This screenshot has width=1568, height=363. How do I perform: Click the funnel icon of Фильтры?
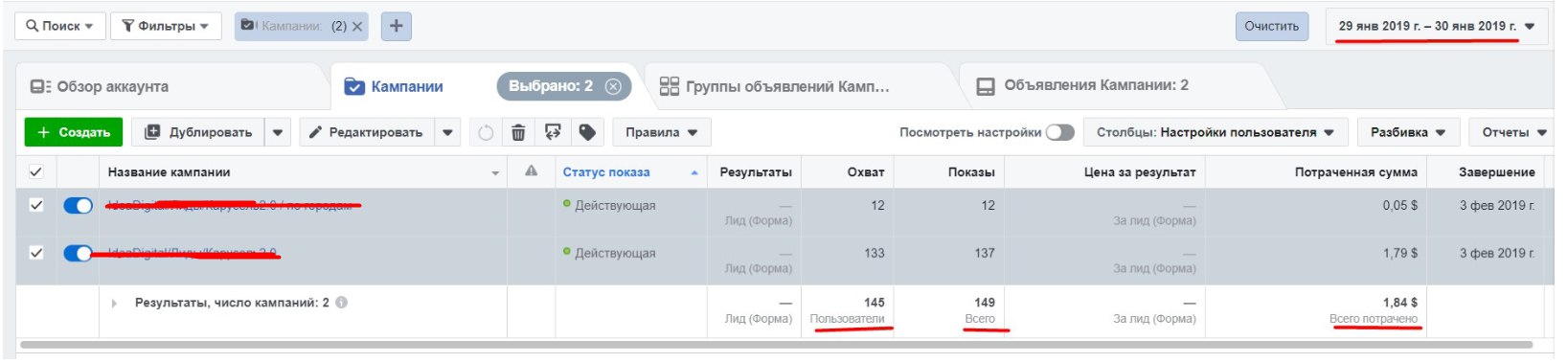click(127, 26)
